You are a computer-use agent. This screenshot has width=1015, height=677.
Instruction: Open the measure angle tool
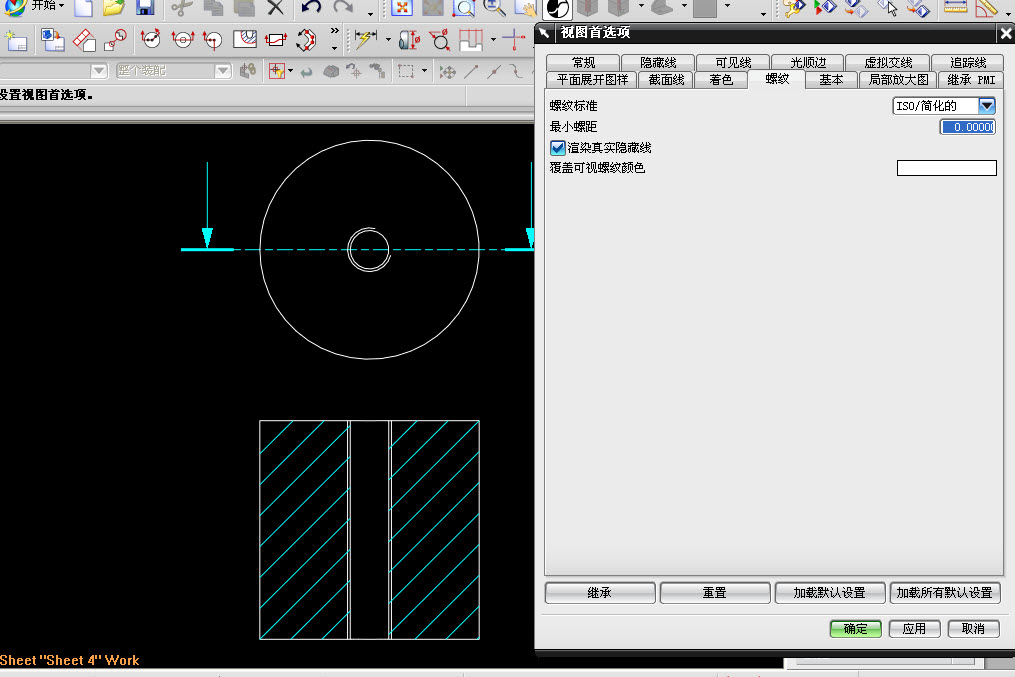(986, 8)
